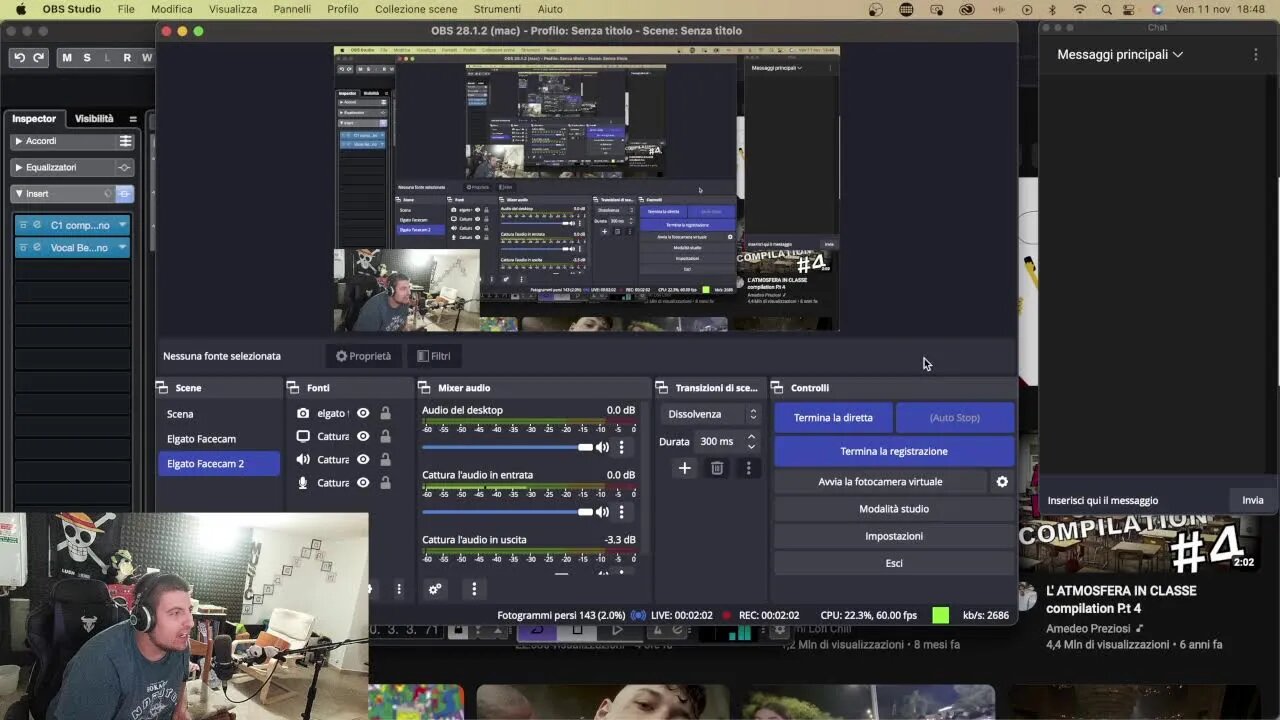Toggle Read R automation button
The width and height of the screenshot is (1280, 720).
127,58
